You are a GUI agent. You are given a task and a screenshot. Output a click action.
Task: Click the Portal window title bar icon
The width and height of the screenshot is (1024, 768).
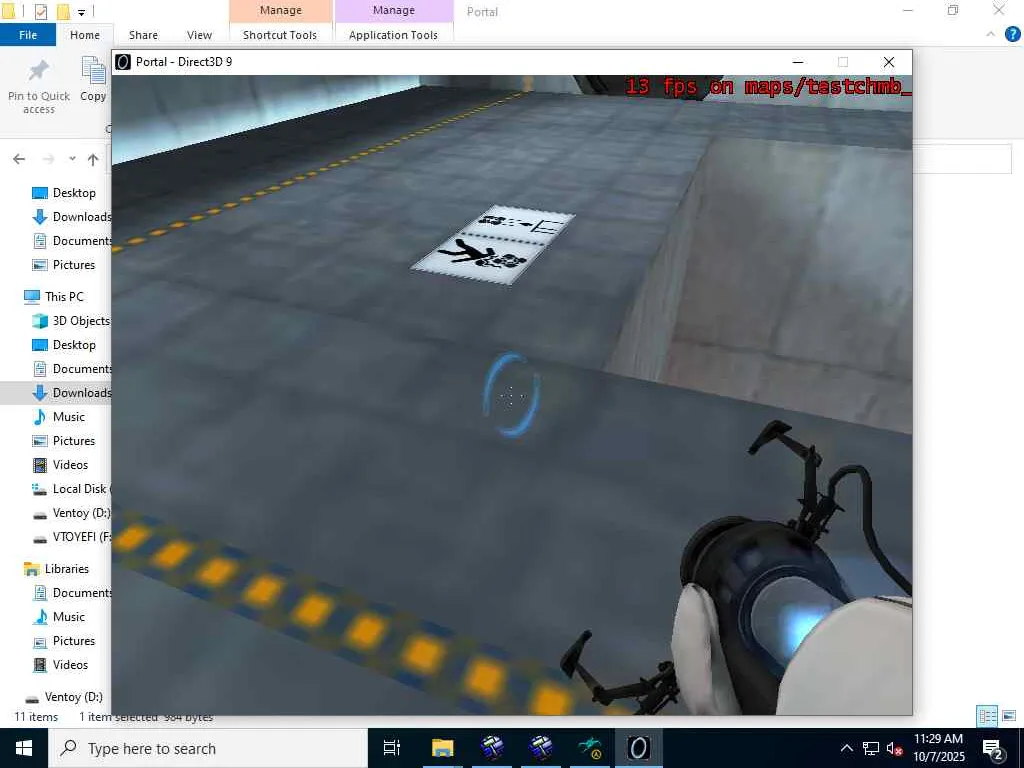coord(123,61)
